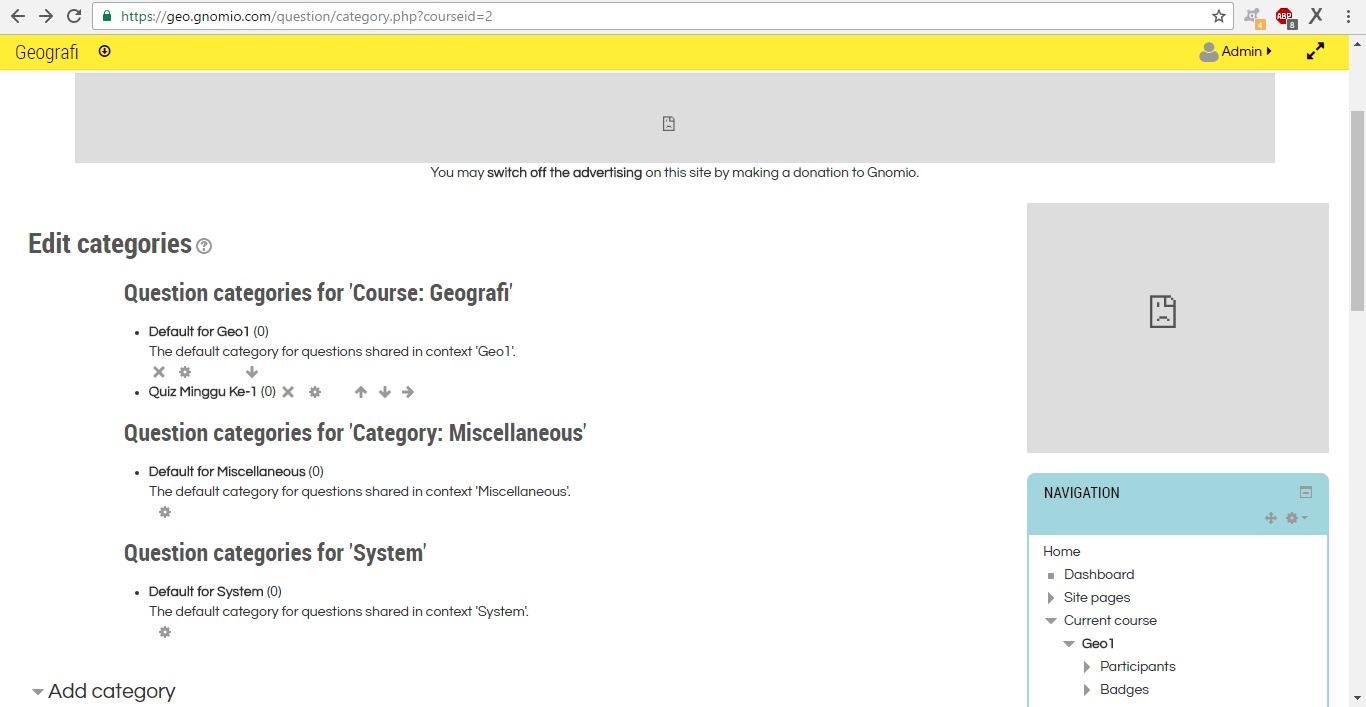The image size is (1366, 707).
Task: Toggle full screen mode icon
Action: pos(1316,51)
